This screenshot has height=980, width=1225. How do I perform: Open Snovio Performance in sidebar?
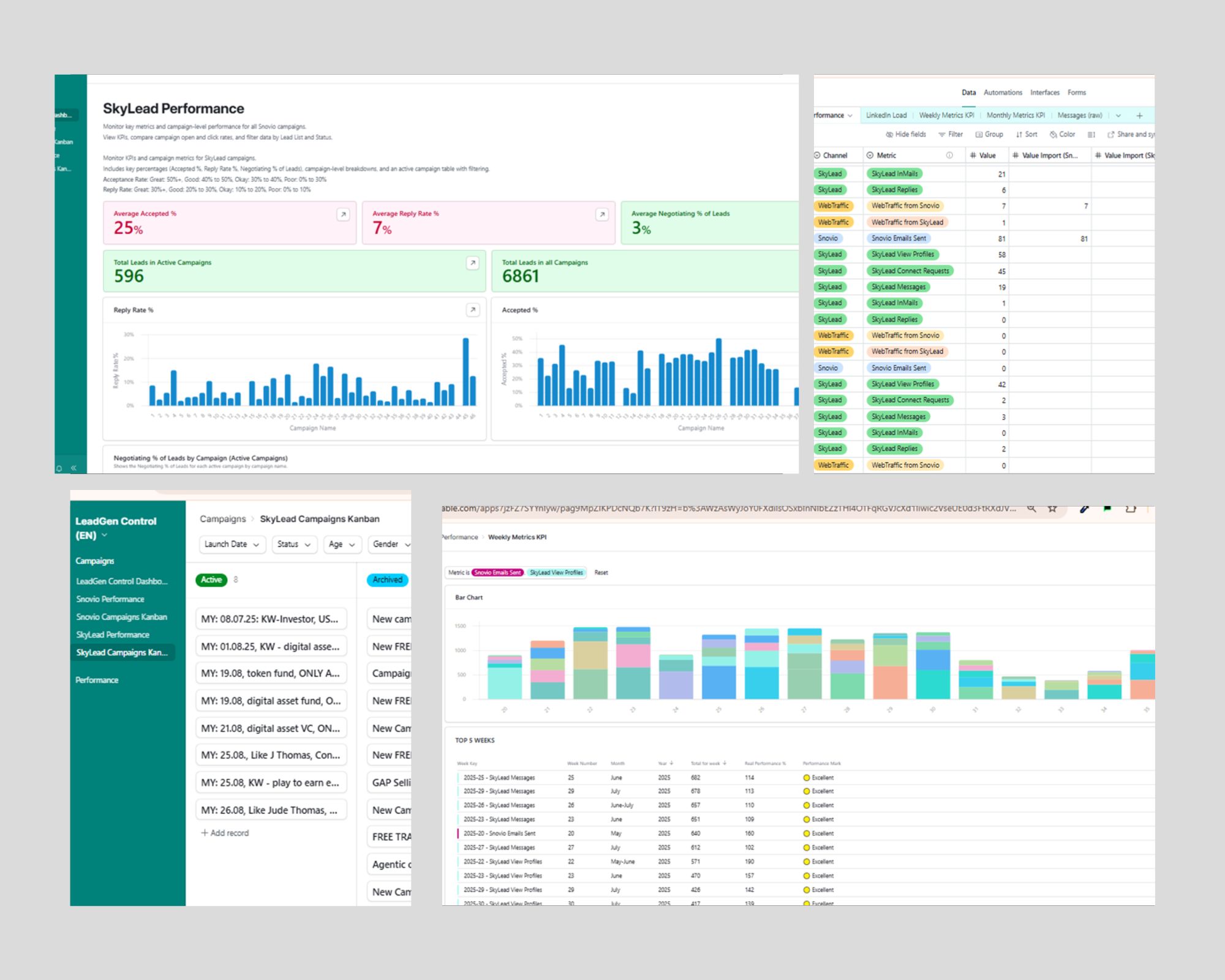pos(110,599)
